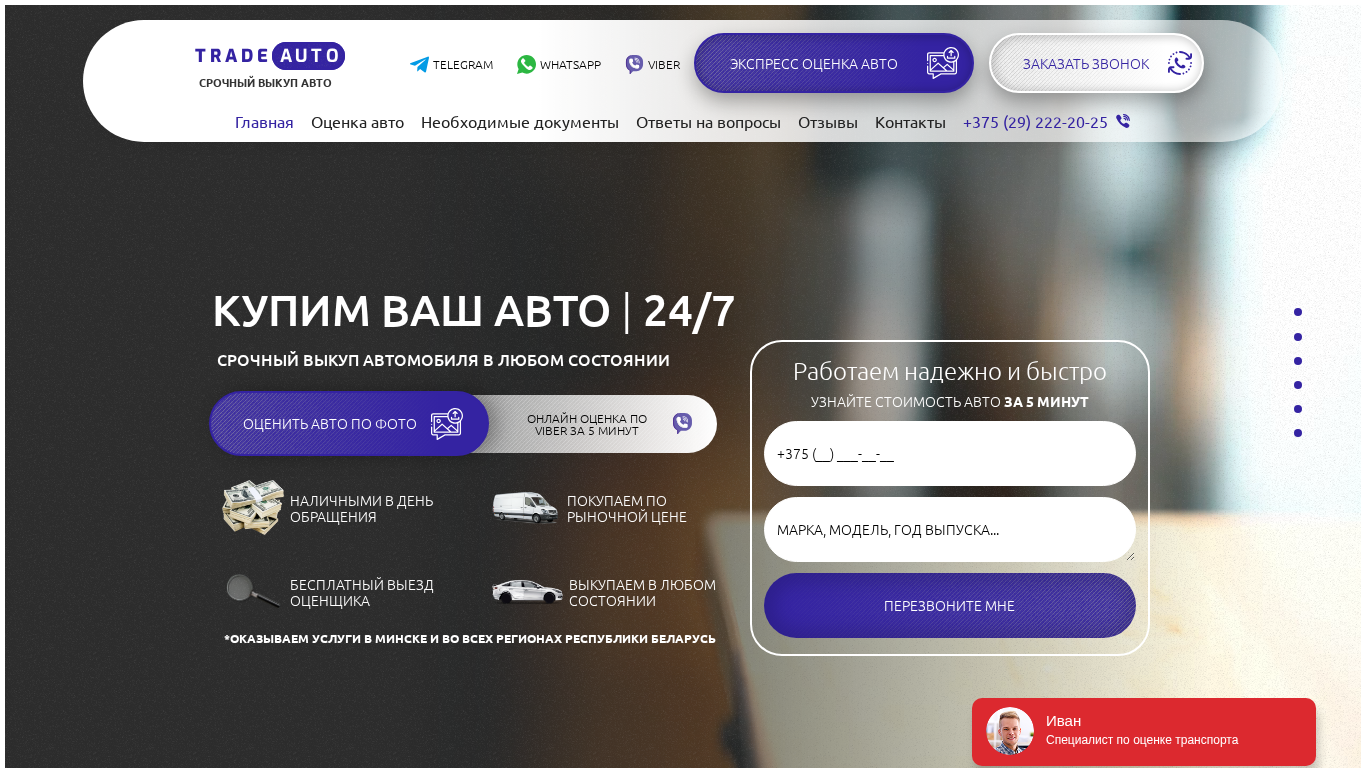Go to Главная page

pyautogui.click(x=264, y=122)
